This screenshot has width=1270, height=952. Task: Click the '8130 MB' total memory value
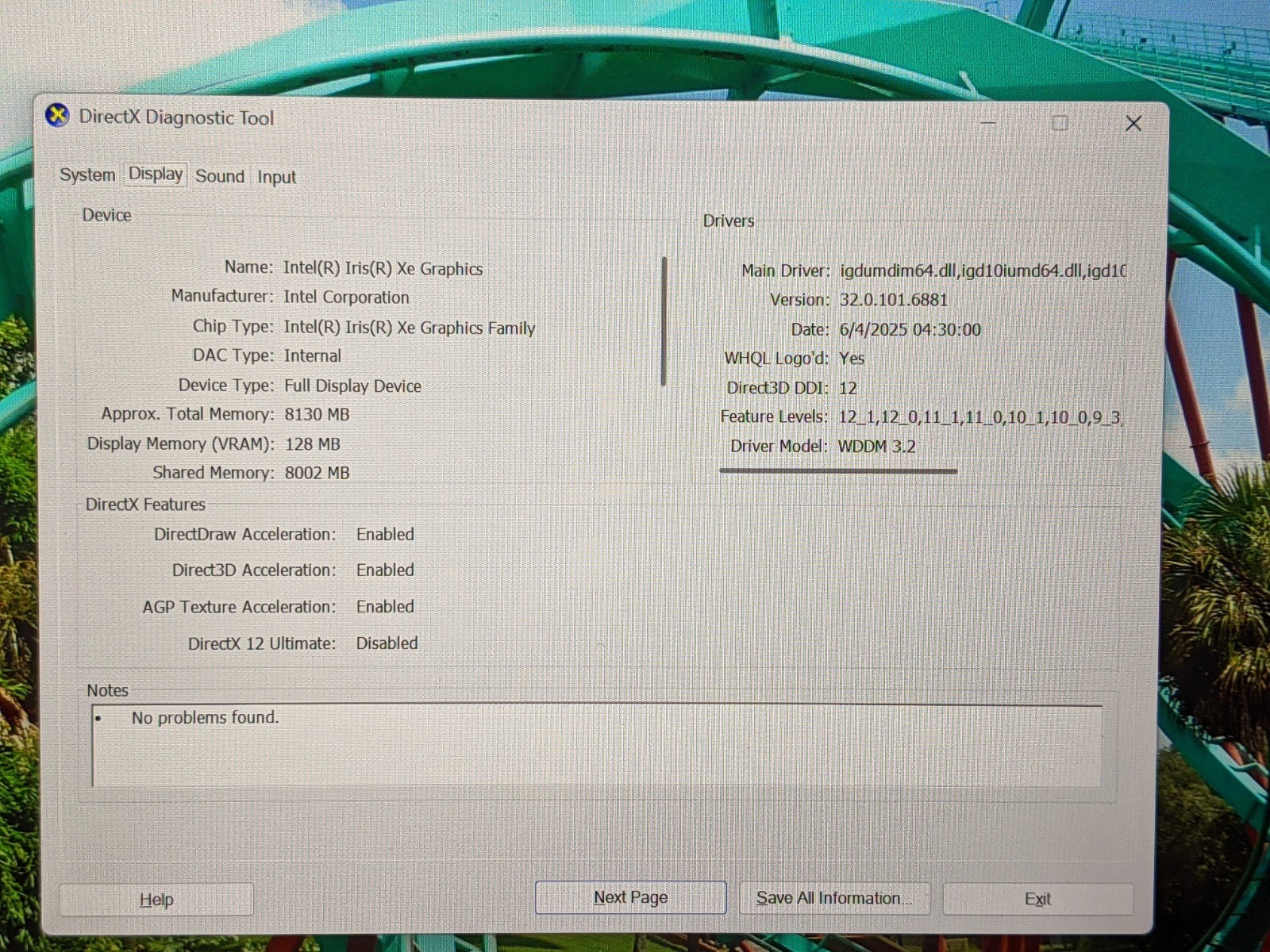(x=317, y=414)
